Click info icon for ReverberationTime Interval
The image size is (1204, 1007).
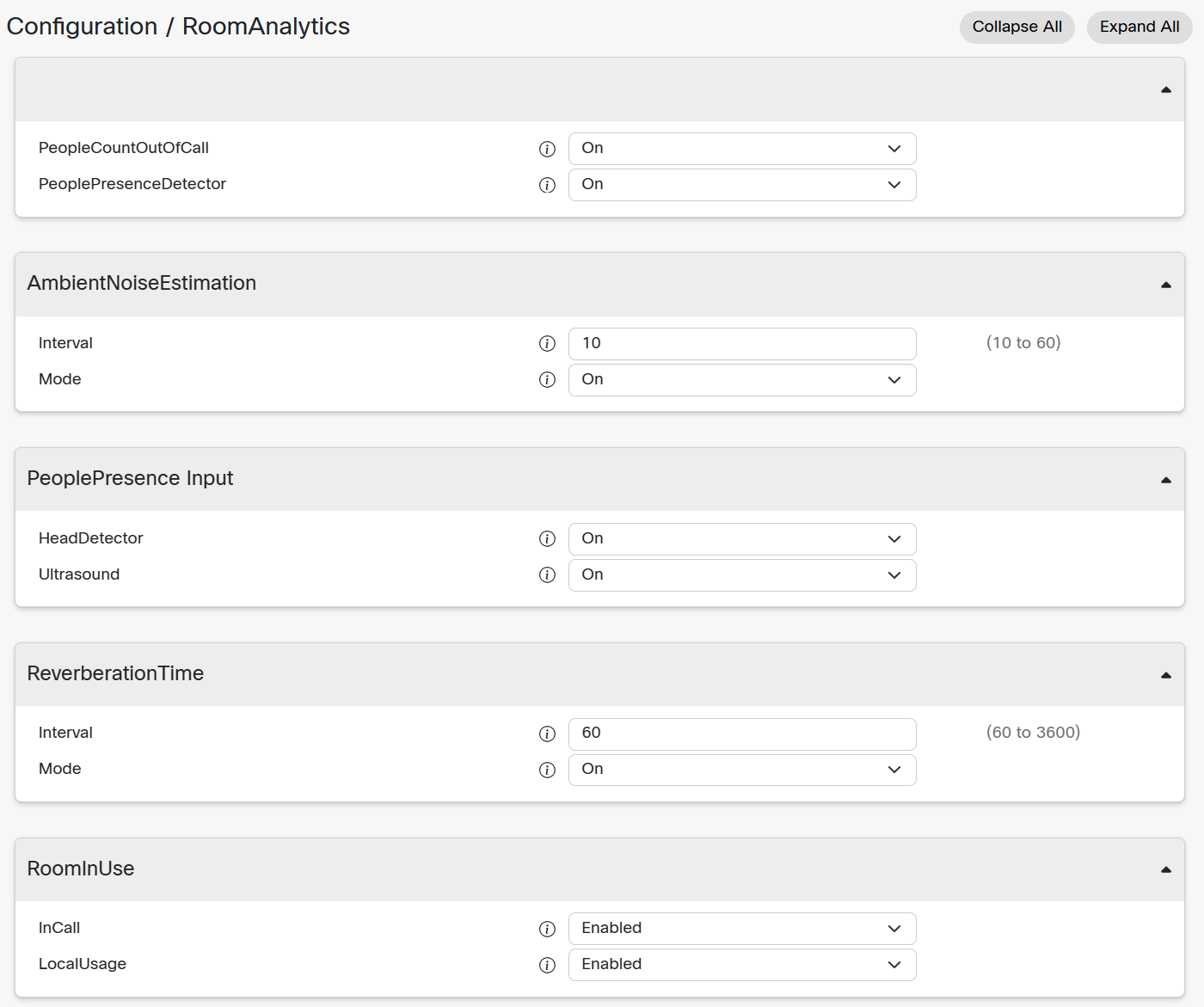pos(547,734)
